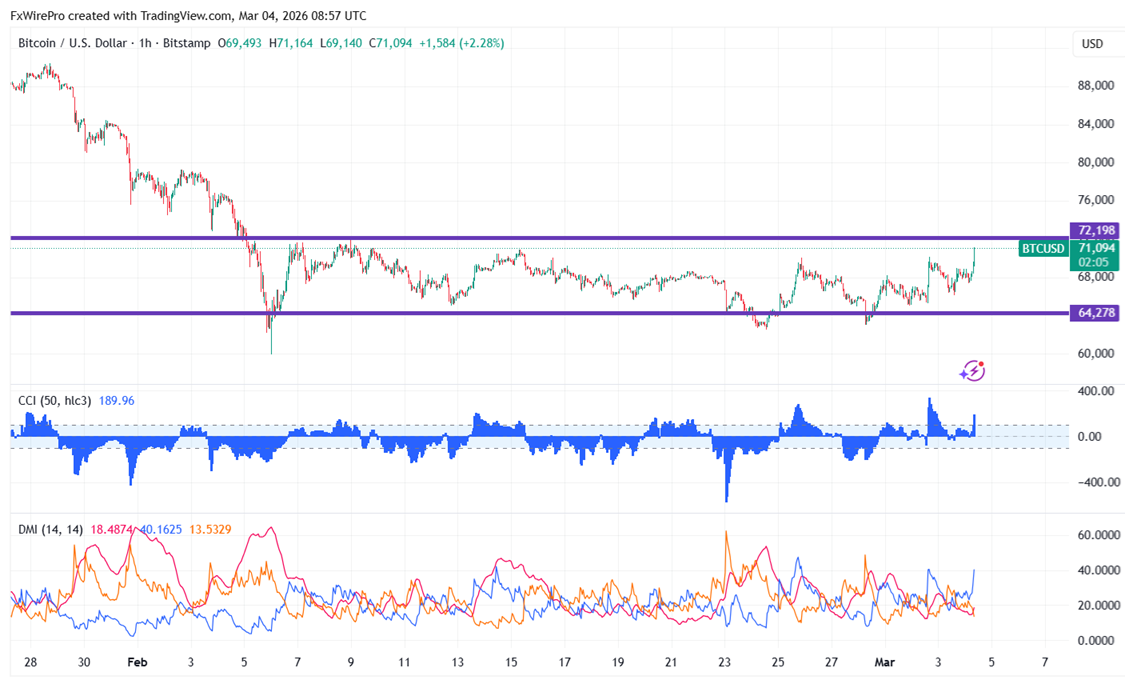Click the DMI value 18.4874
Screen dimensions: 1125x687
click(111, 529)
